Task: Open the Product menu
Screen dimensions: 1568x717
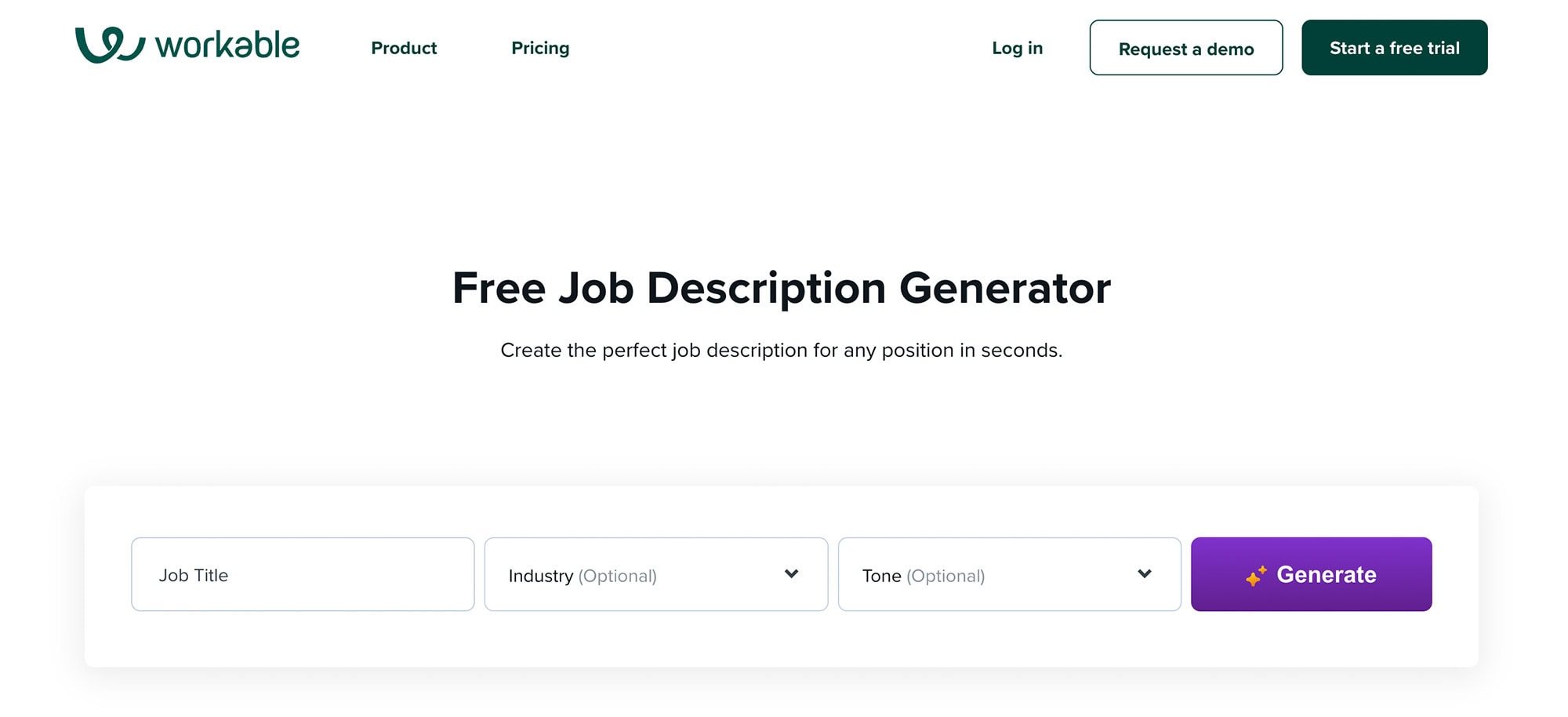Action: coord(403,48)
